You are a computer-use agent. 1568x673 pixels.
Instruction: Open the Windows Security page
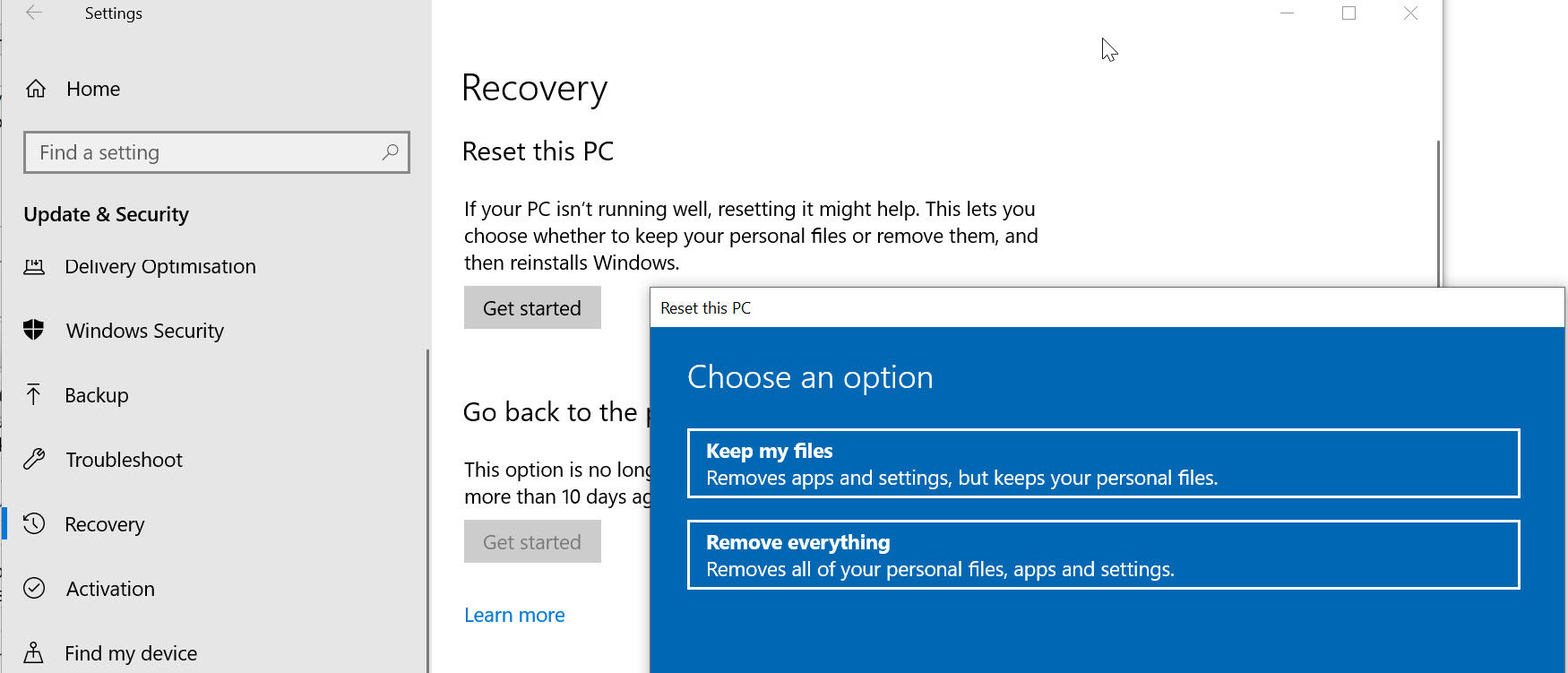(x=145, y=331)
